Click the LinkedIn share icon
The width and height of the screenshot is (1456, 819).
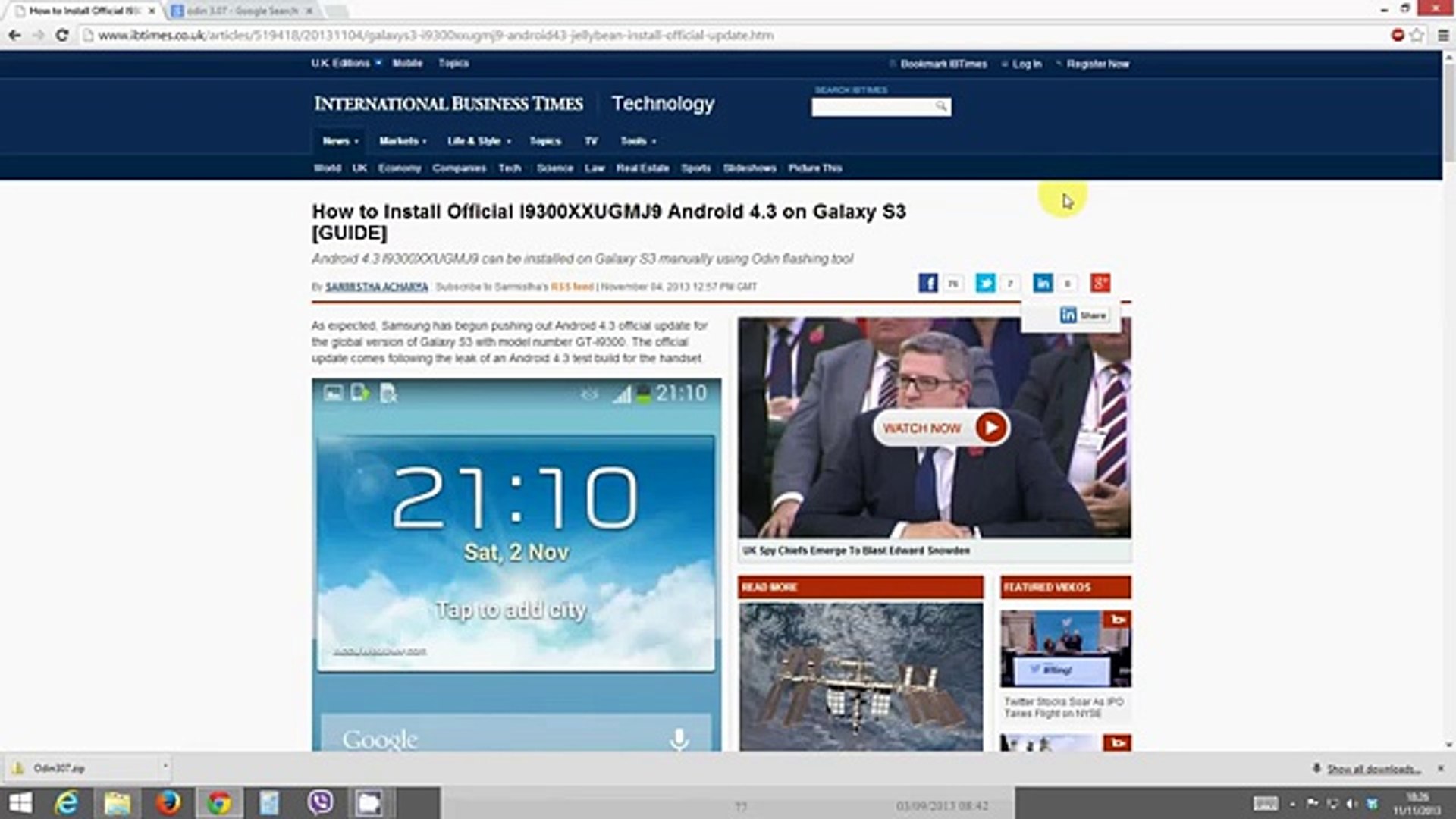pos(1042,283)
